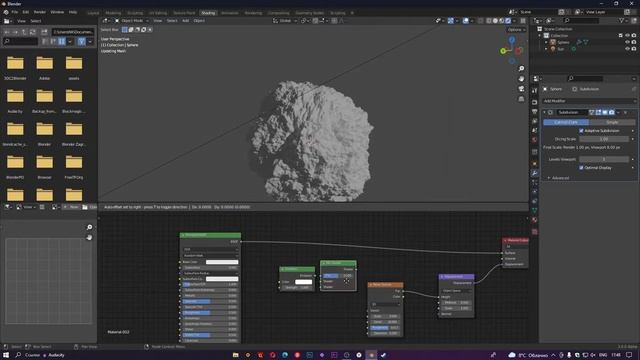The height and width of the screenshot is (360, 640).
Task: Toggle Subdivision modifier edit mode display icon
Action: [598, 112]
